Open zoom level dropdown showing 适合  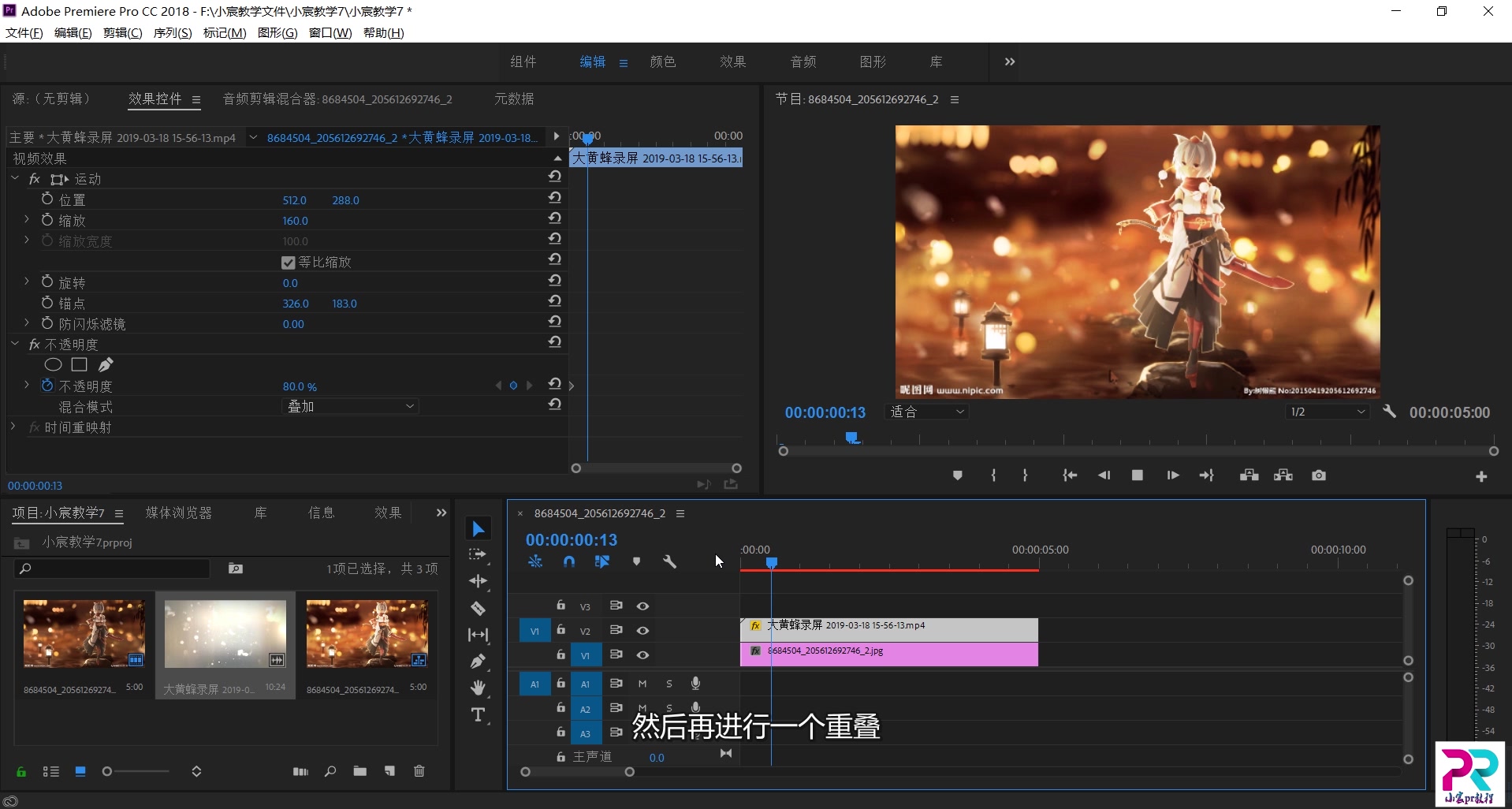pyautogui.click(x=928, y=412)
